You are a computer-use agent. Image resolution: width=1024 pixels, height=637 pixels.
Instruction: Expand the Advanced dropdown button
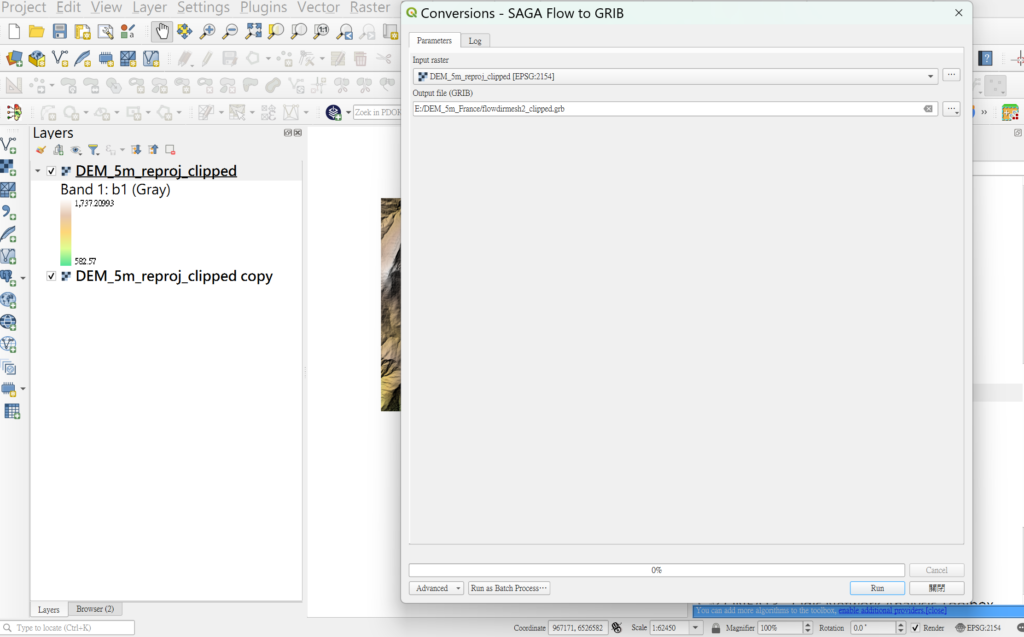[x=437, y=588]
